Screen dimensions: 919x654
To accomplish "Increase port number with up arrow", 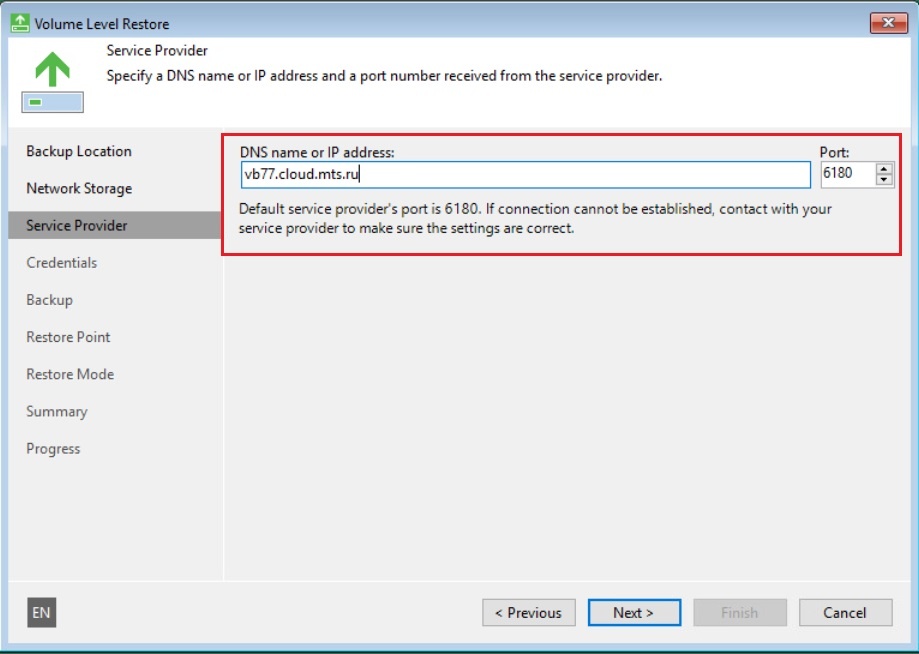I will pos(884,169).
